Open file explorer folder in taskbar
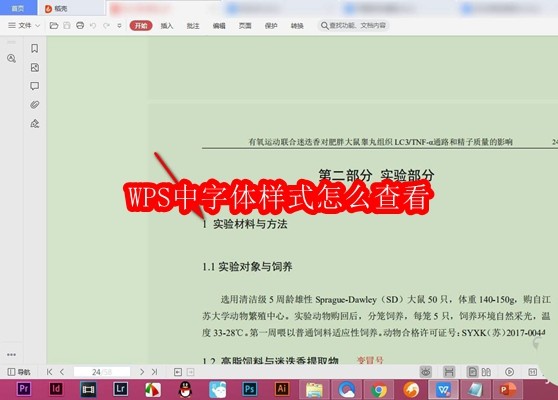 click(314, 390)
